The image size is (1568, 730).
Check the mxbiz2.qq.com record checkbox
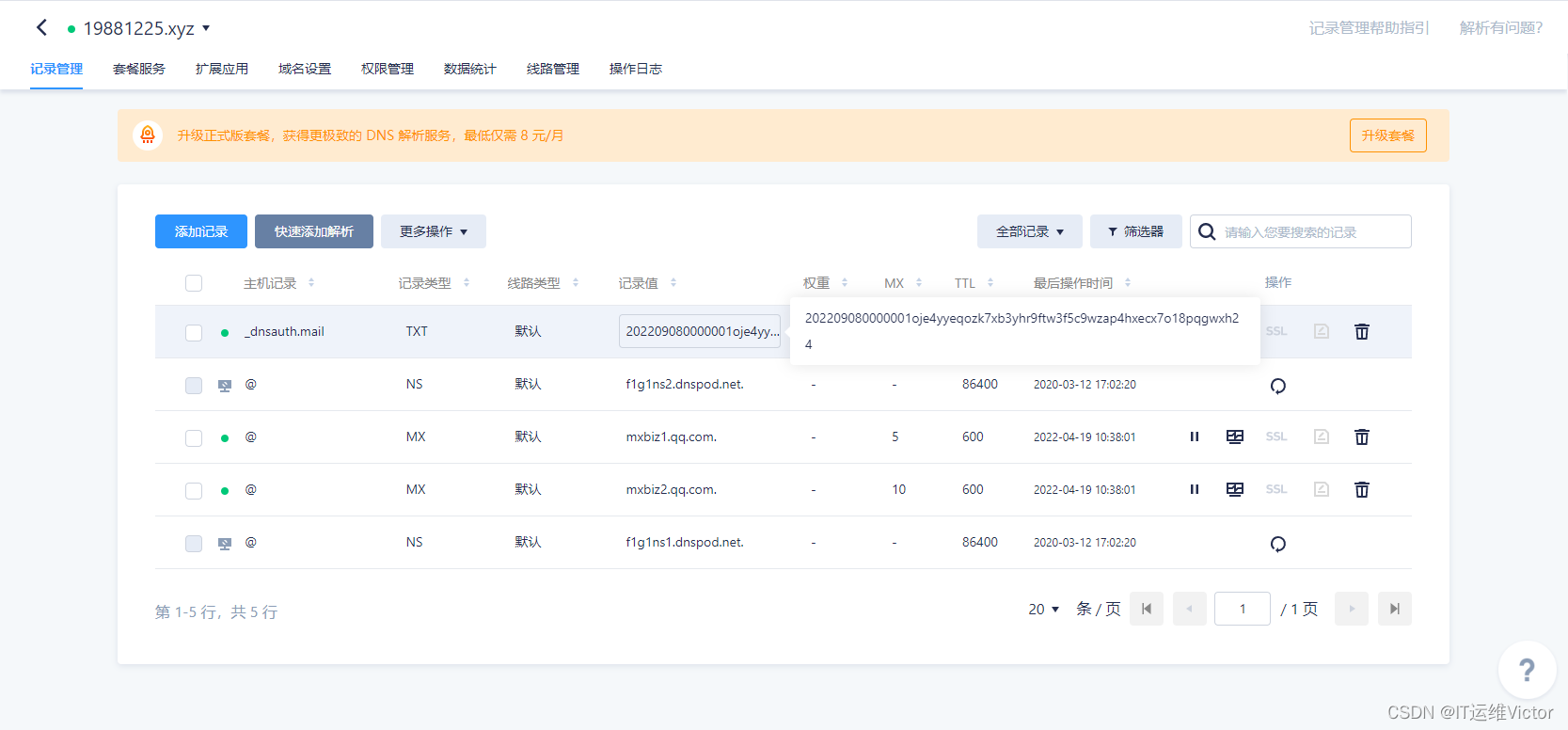(194, 490)
